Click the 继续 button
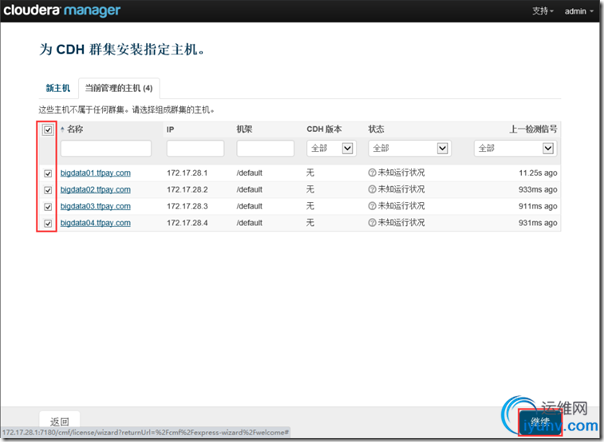 pos(540,422)
